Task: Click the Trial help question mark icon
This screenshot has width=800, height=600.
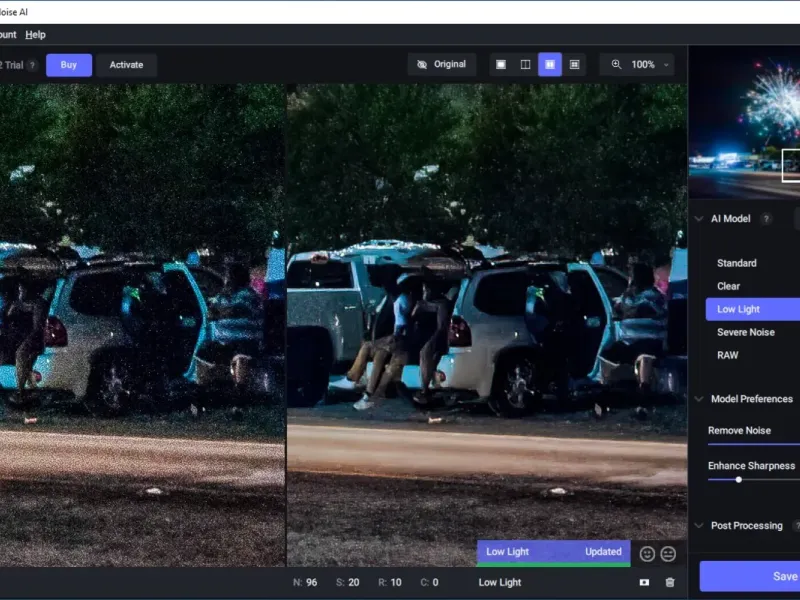Action: point(33,65)
